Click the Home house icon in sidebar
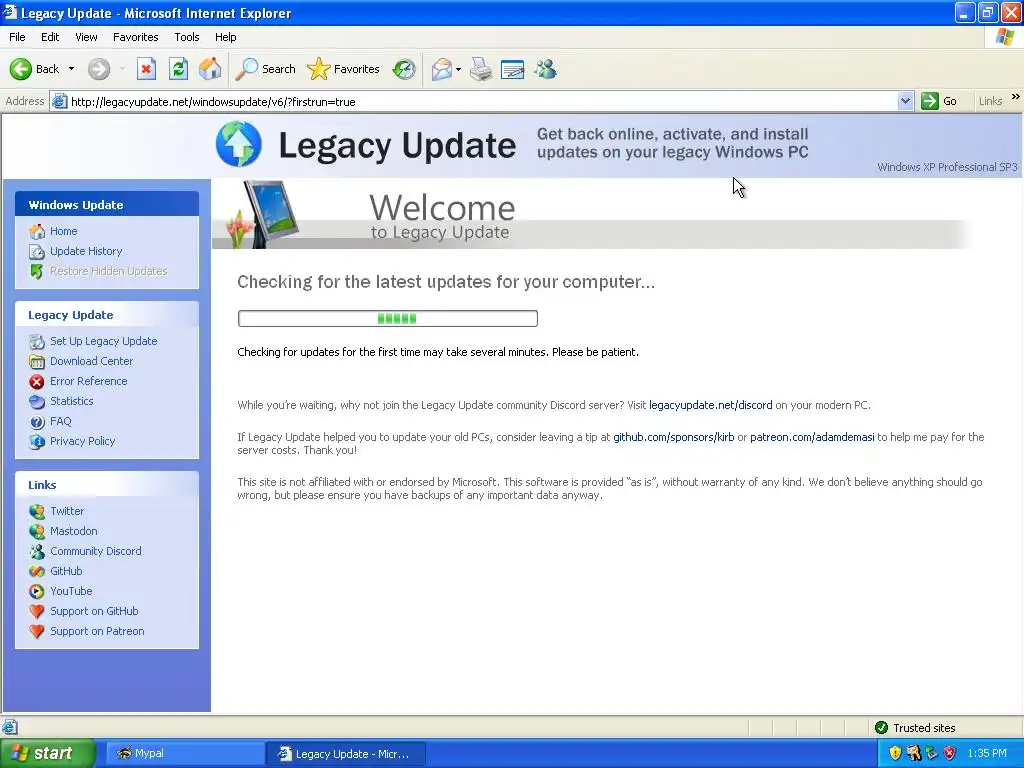The width and height of the screenshot is (1024, 768). pyautogui.click(x=37, y=231)
